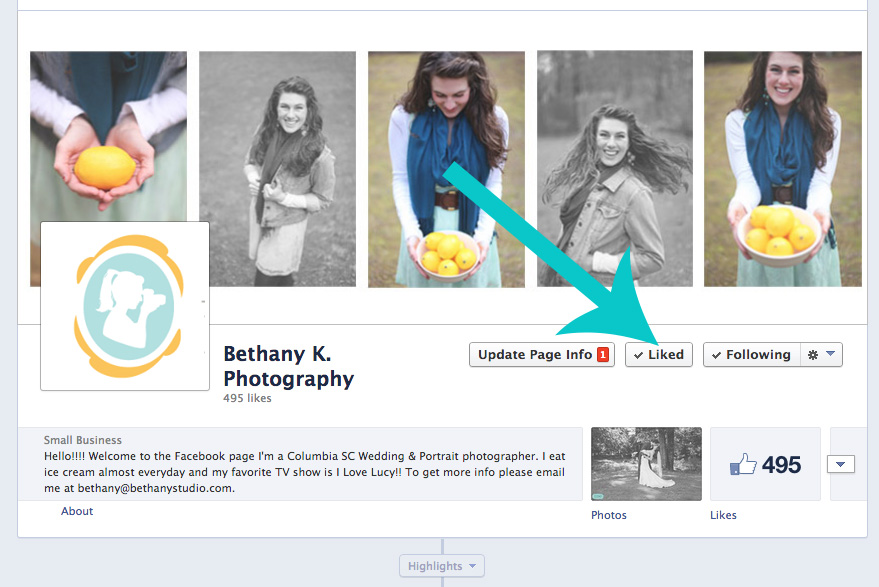
Task: Open the camera silhouette profile picture
Action: tap(125, 306)
